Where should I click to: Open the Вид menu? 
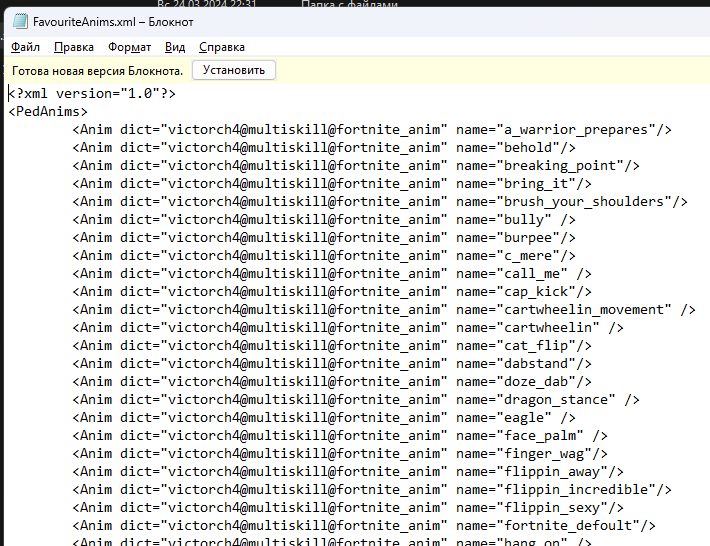pos(175,47)
